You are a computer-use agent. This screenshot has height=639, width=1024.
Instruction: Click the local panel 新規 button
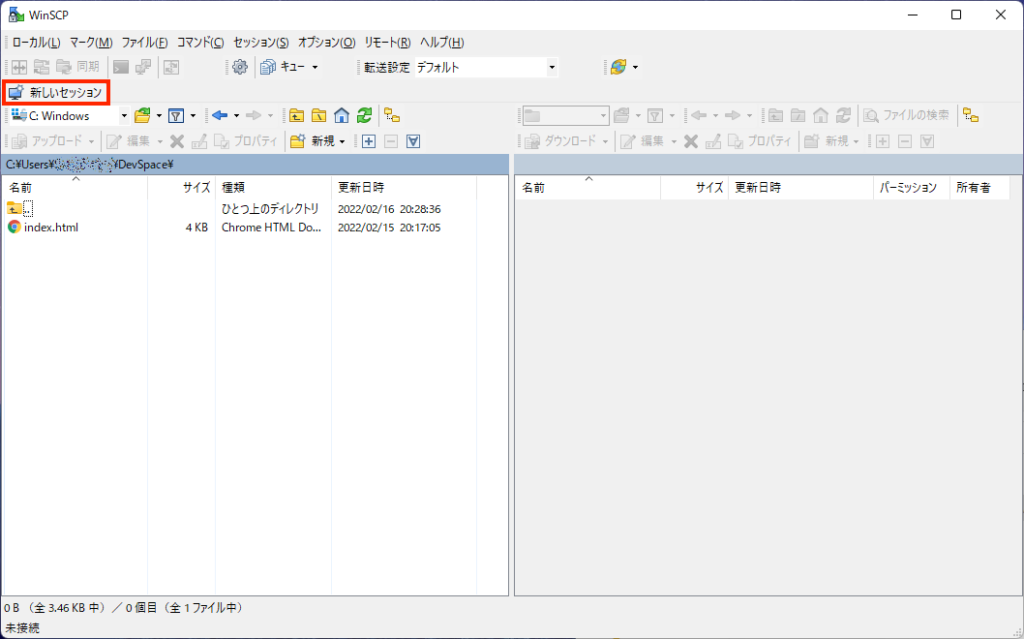[312, 141]
